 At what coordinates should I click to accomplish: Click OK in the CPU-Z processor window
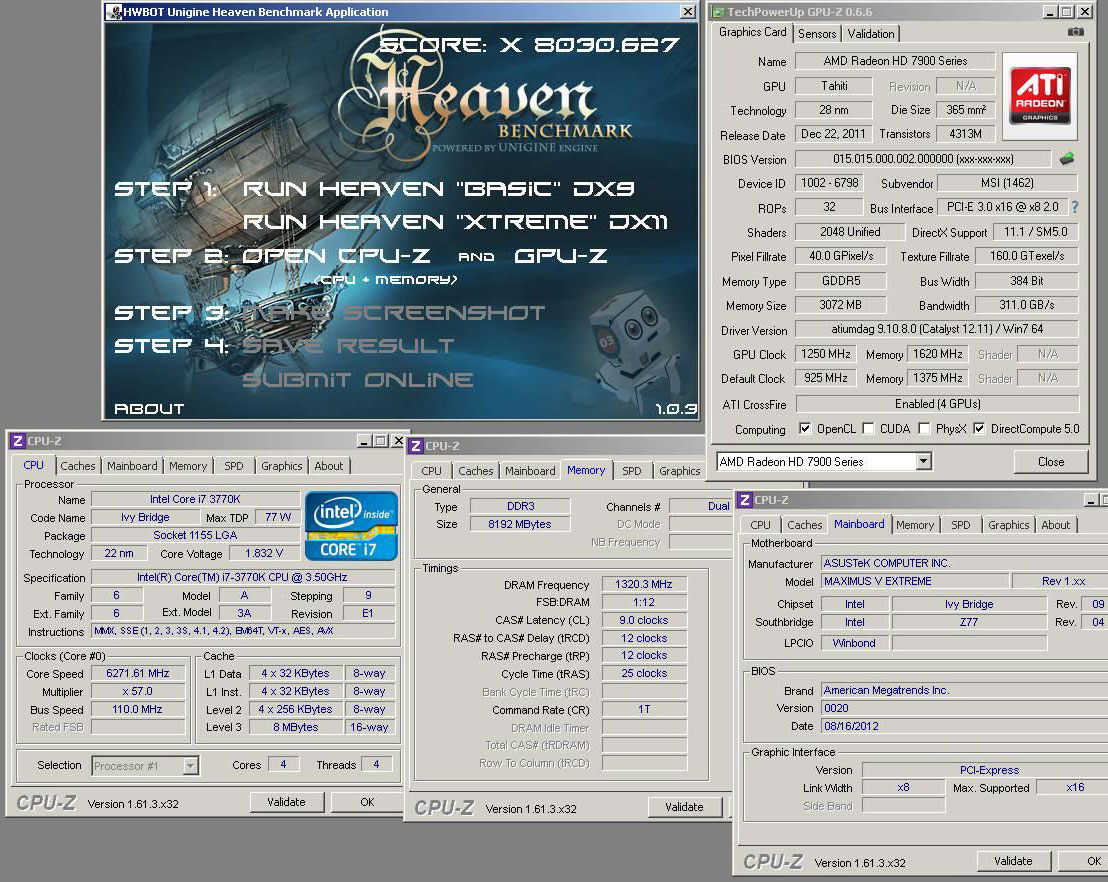[367, 801]
